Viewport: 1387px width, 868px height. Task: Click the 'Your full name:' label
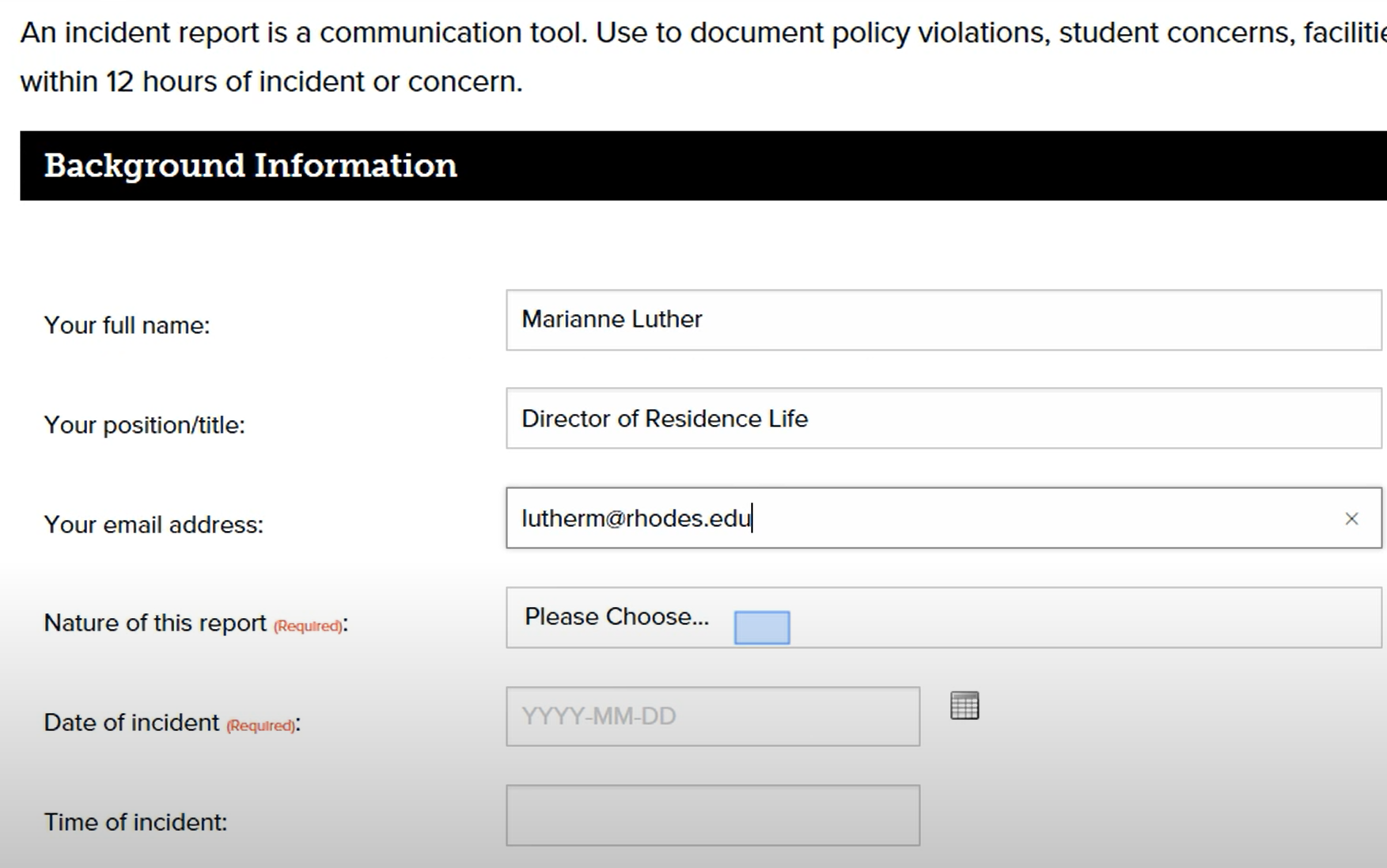pos(127,325)
